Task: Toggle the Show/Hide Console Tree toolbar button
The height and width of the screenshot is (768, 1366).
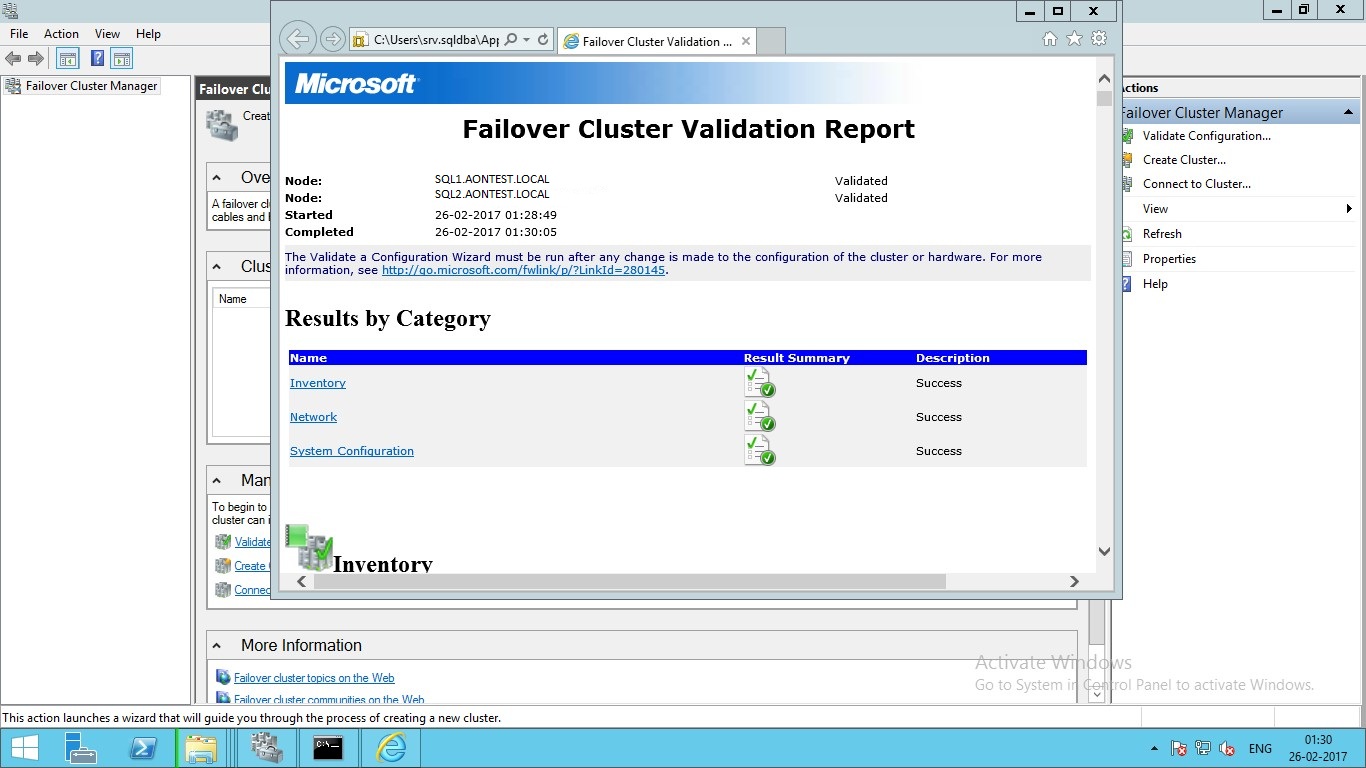Action: pos(67,59)
